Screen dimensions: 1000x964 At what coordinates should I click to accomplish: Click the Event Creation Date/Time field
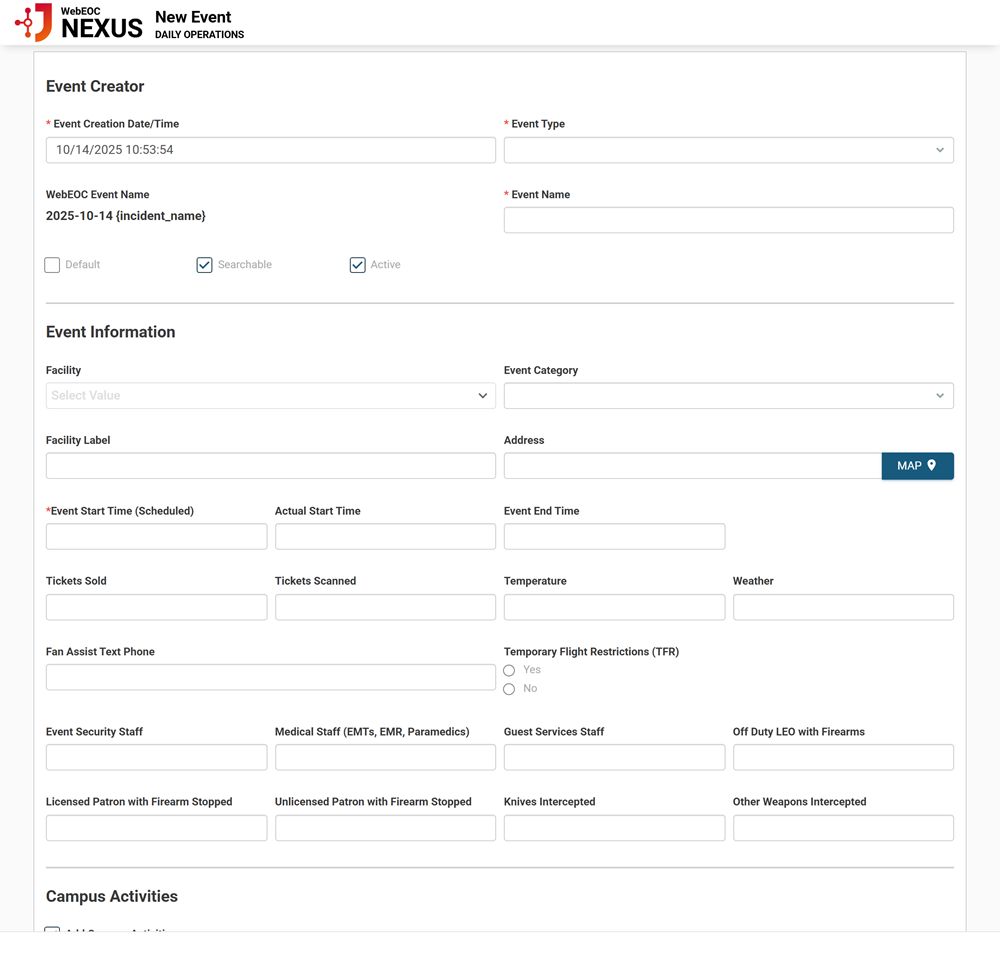[x=270, y=149]
